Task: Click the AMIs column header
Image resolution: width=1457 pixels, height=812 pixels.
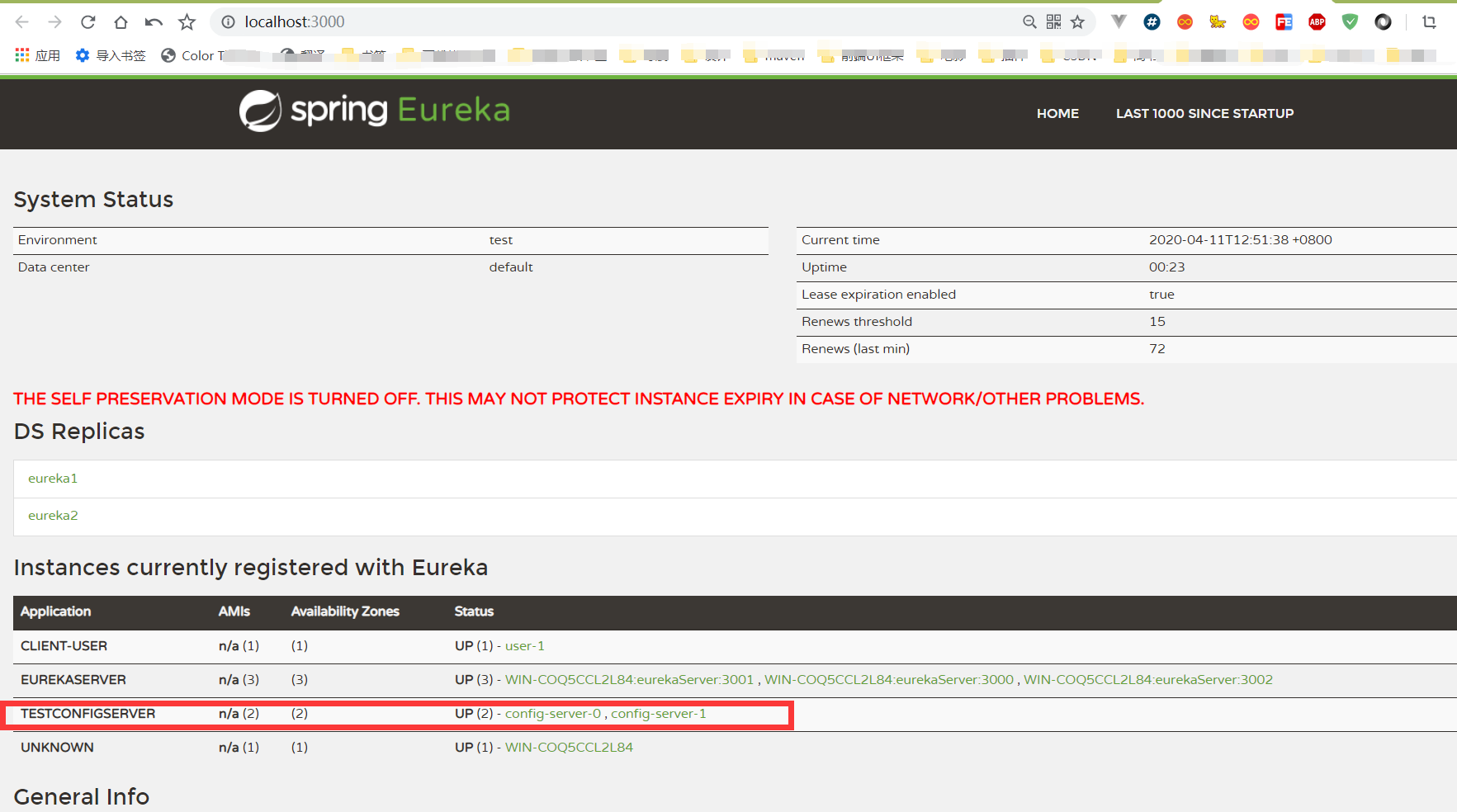Action: pyautogui.click(x=234, y=611)
